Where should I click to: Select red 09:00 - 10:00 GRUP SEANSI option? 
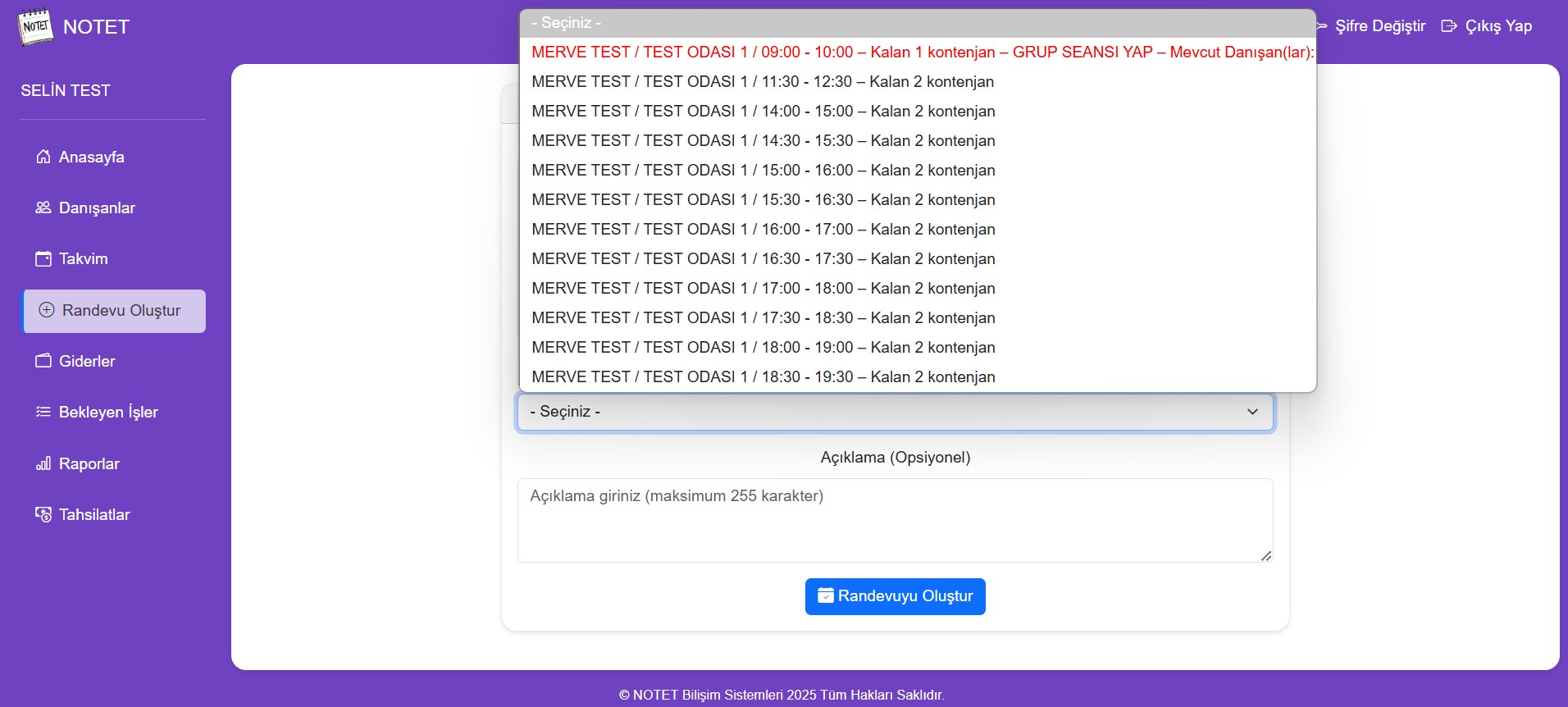tap(918, 52)
